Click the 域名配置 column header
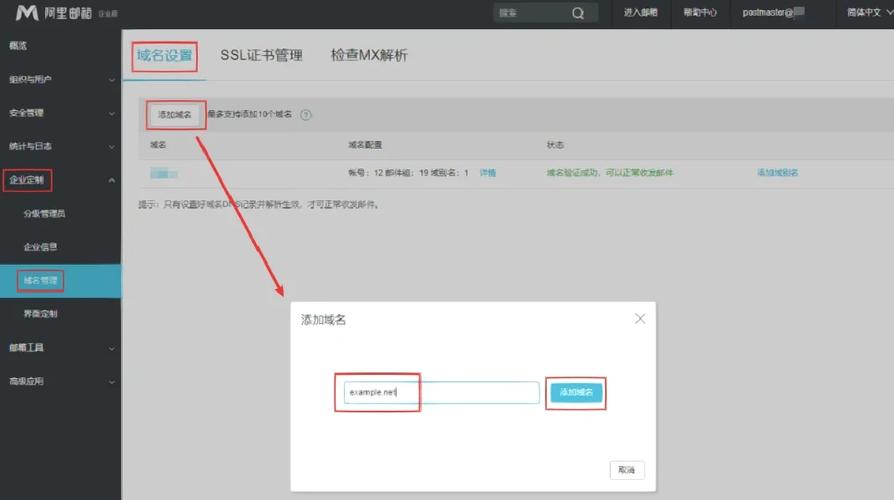The width and height of the screenshot is (894, 500). tap(365, 145)
